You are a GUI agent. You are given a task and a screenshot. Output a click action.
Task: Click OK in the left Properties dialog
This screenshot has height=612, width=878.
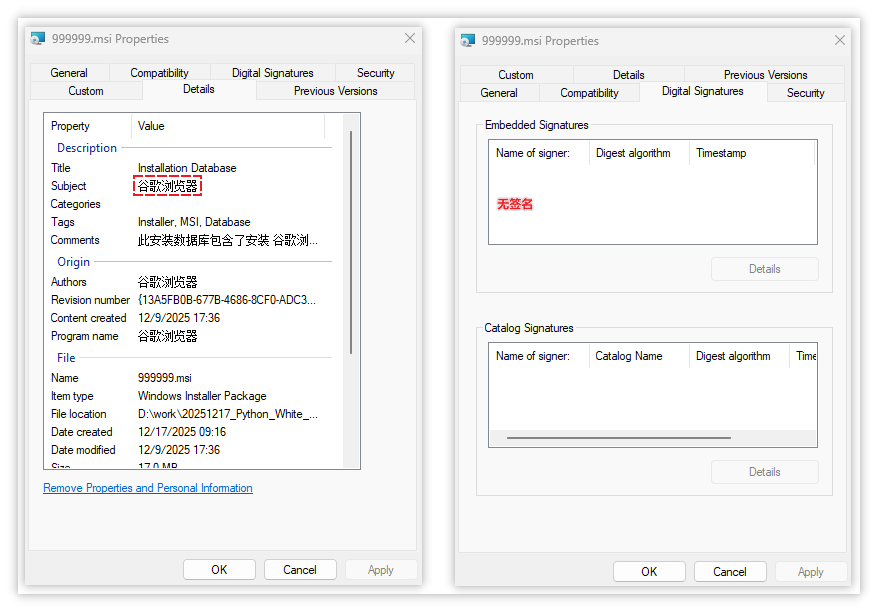(x=219, y=569)
